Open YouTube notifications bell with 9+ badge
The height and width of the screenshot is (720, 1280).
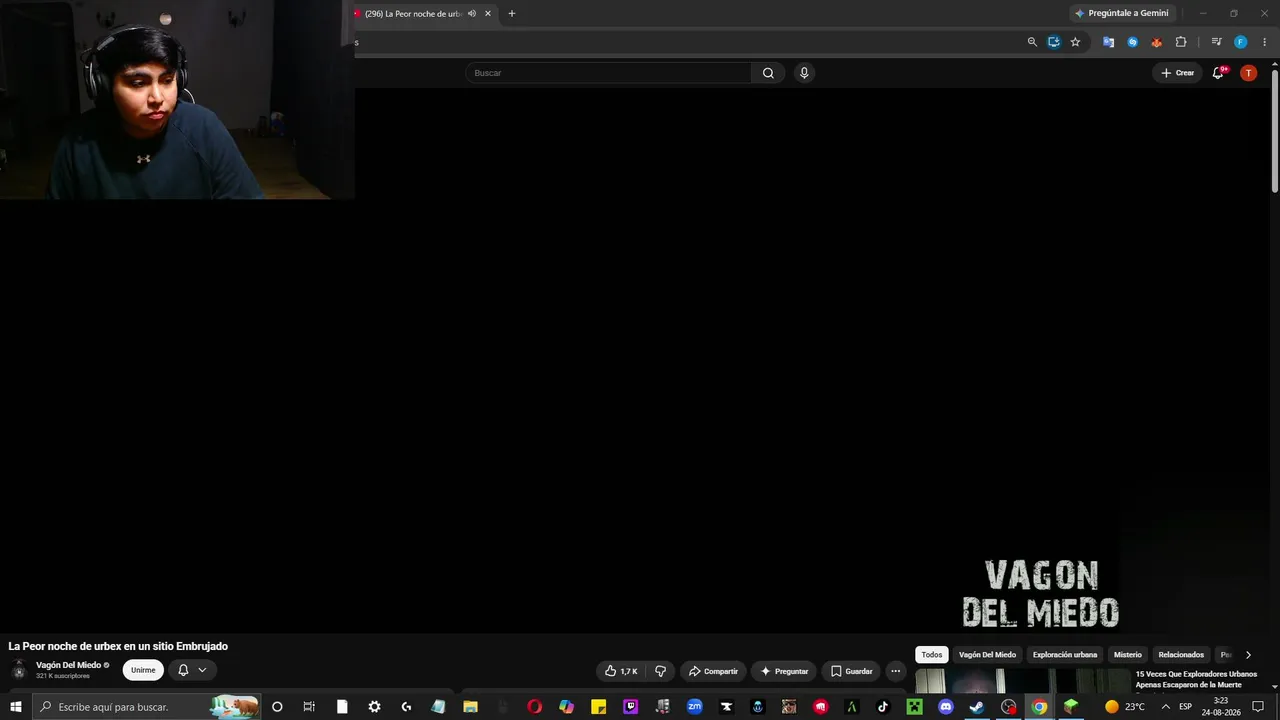pyautogui.click(x=1218, y=73)
